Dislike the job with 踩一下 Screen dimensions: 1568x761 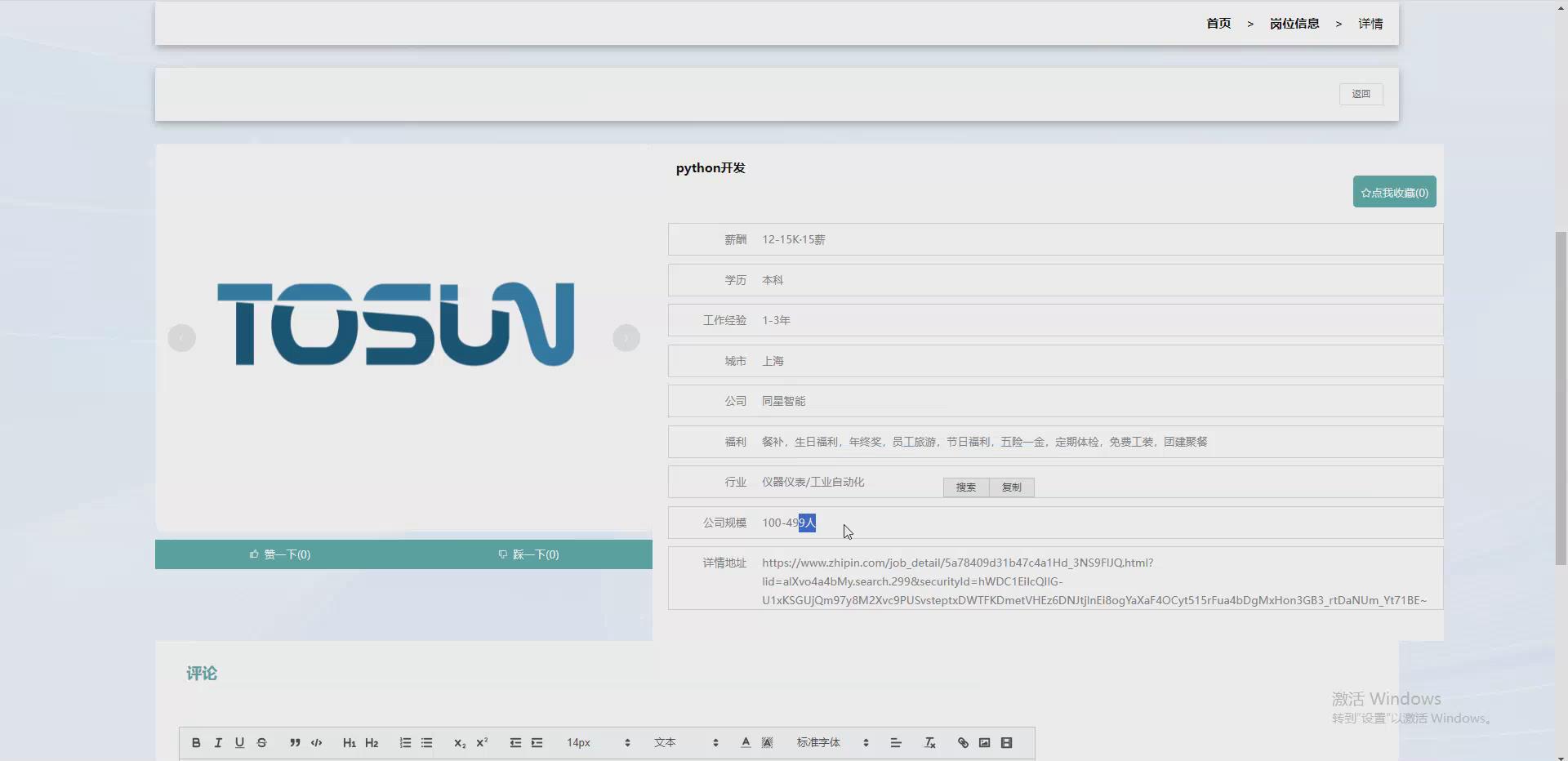528,554
